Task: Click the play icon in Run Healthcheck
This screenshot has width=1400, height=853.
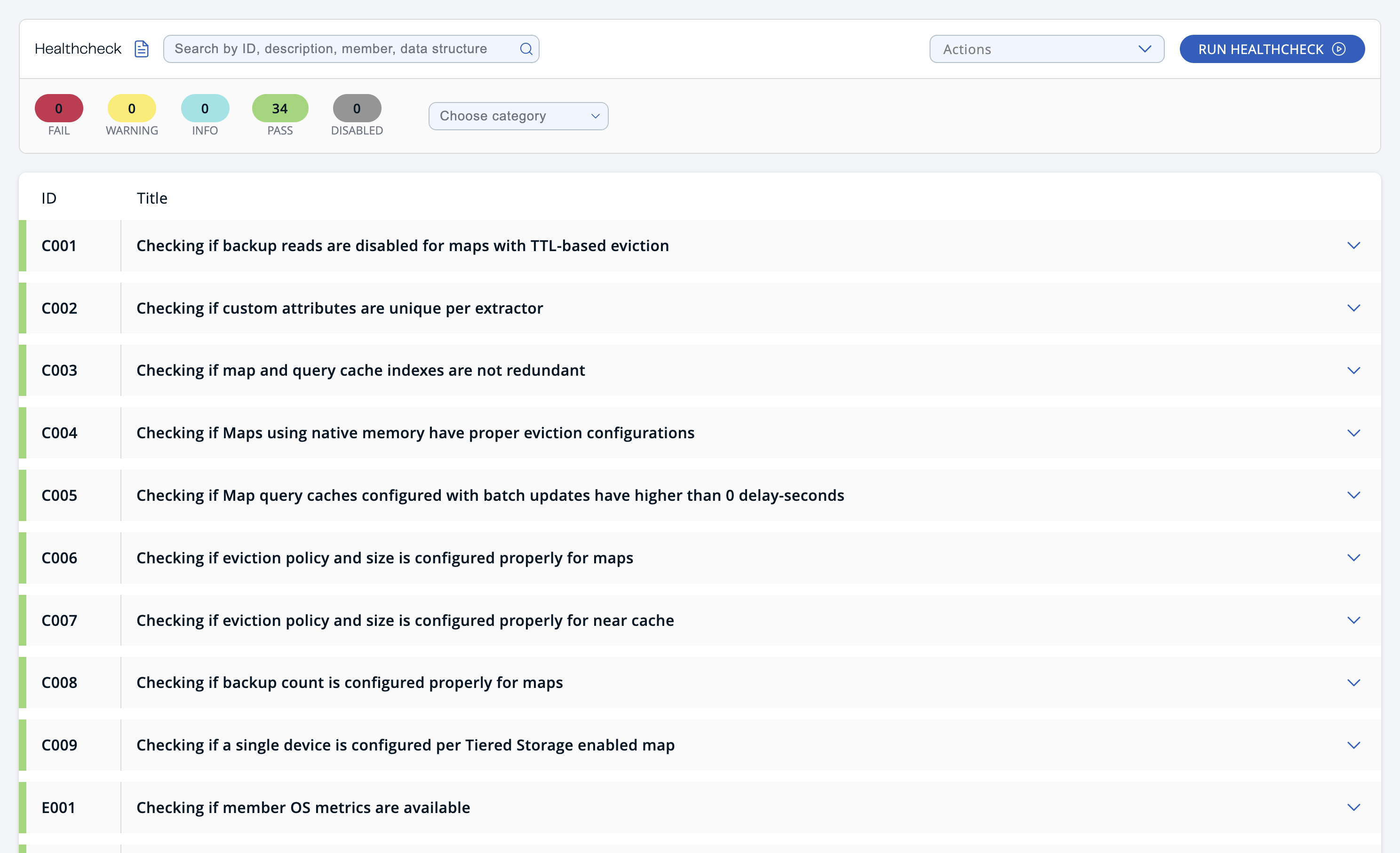Action: pyautogui.click(x=1339, y=49)
